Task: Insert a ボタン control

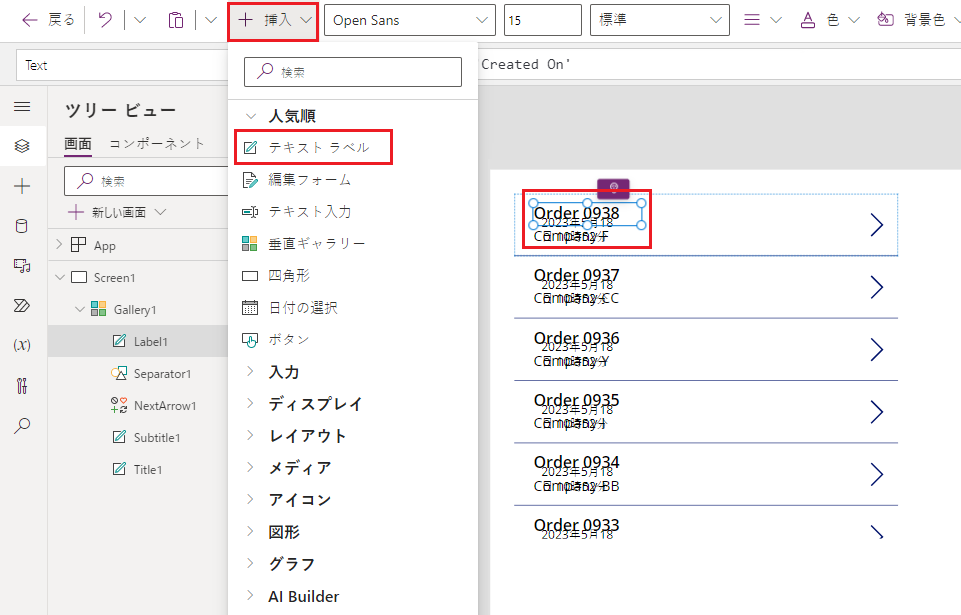Action: [276, 339]
